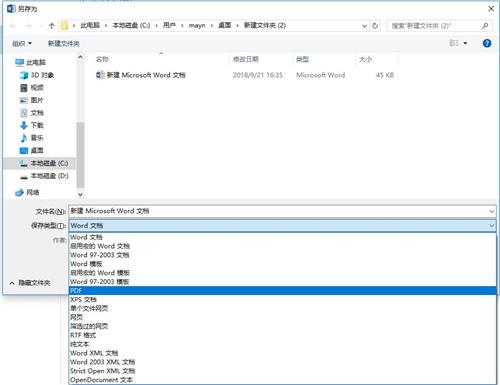Open 文档 folder in the sidebar
The image size is (500, 385).
(x=32, y=113)
